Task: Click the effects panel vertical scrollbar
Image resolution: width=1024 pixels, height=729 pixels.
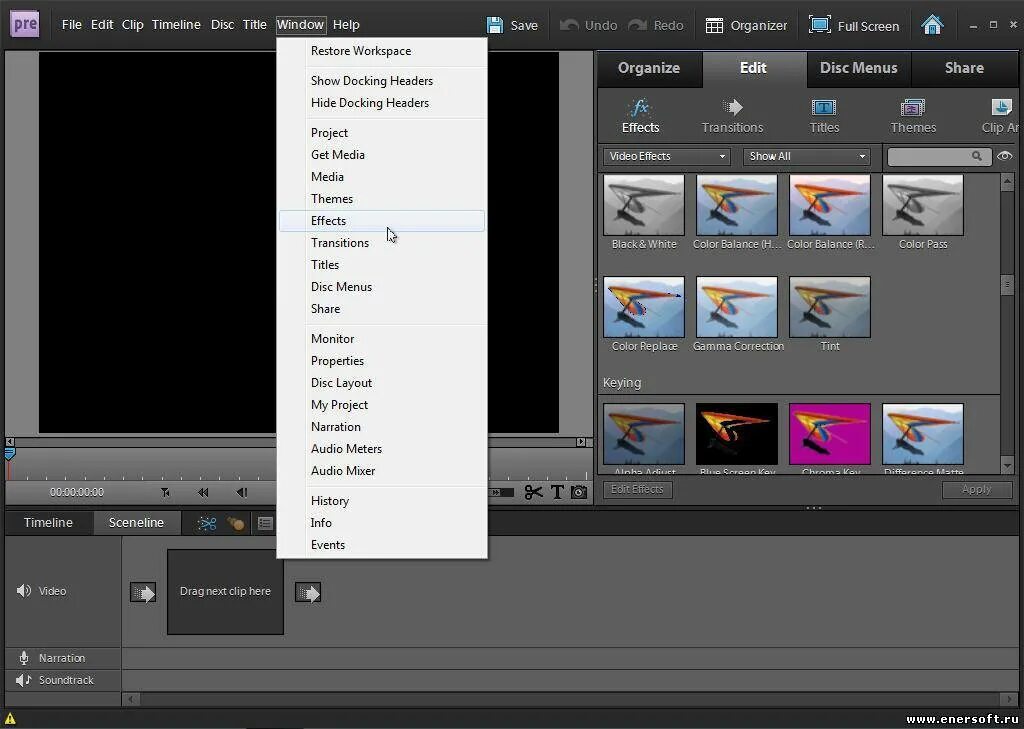Action: [1006, 323]
